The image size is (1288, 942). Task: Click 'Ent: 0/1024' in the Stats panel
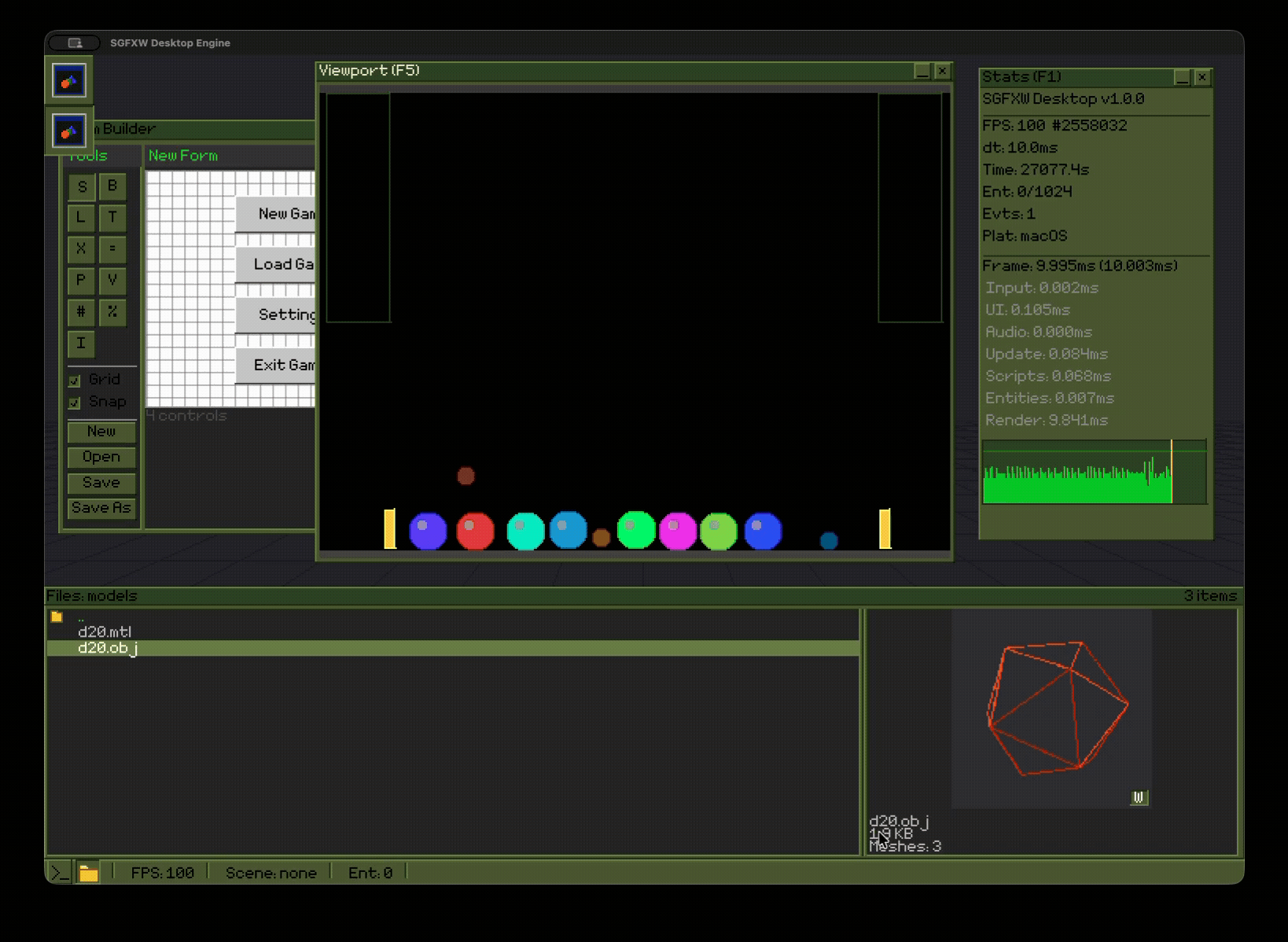pyautogui.click(x=1027, y=192)
